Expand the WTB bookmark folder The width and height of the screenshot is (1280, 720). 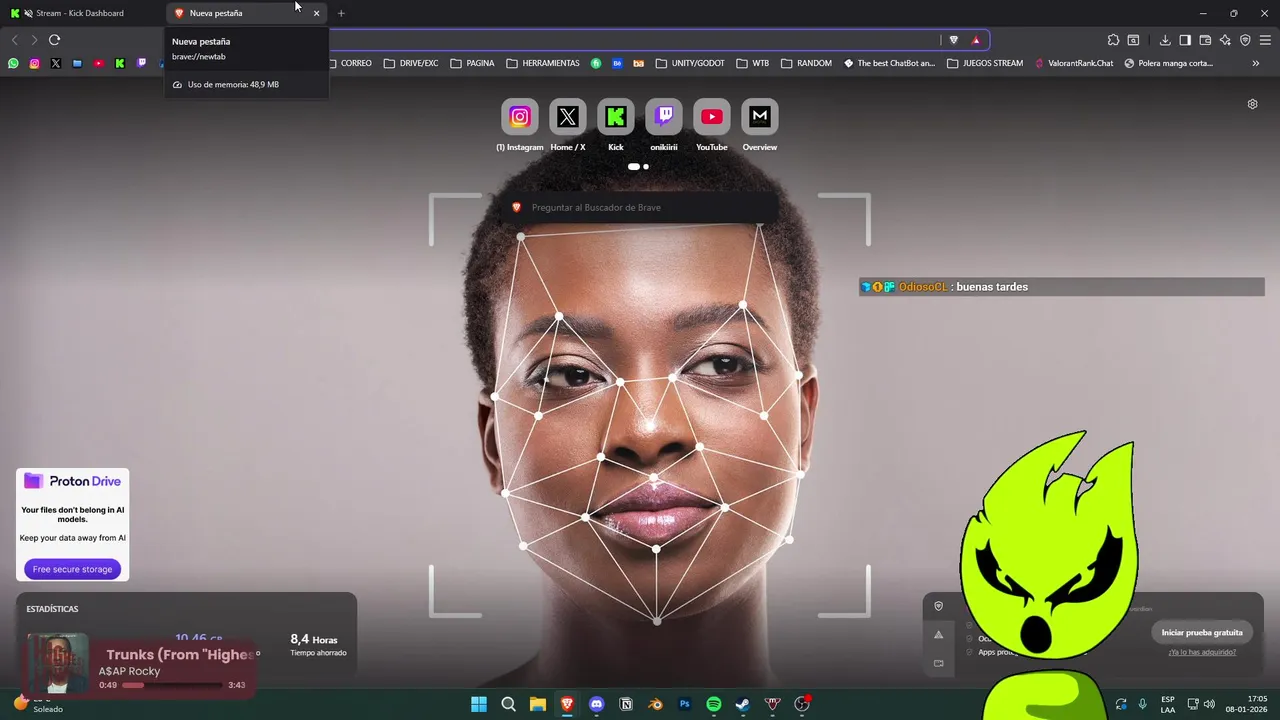click(x=753, y=63)
